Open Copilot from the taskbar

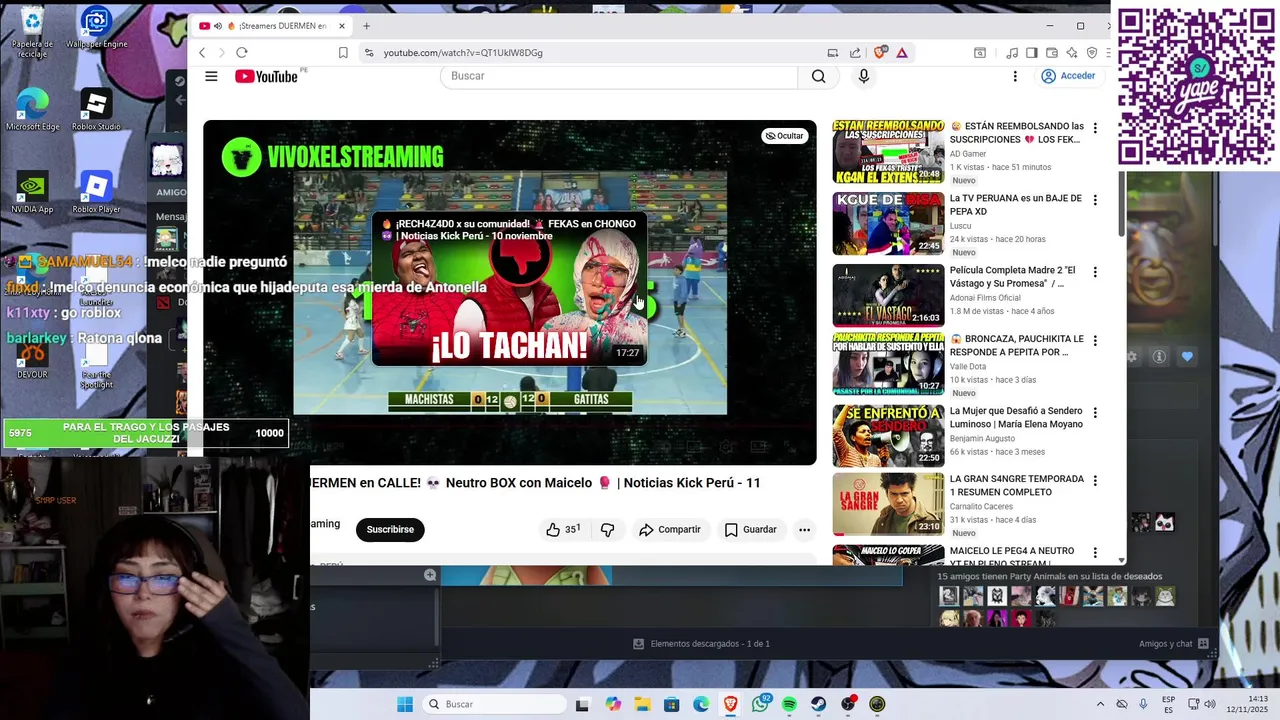pos(613,704)
